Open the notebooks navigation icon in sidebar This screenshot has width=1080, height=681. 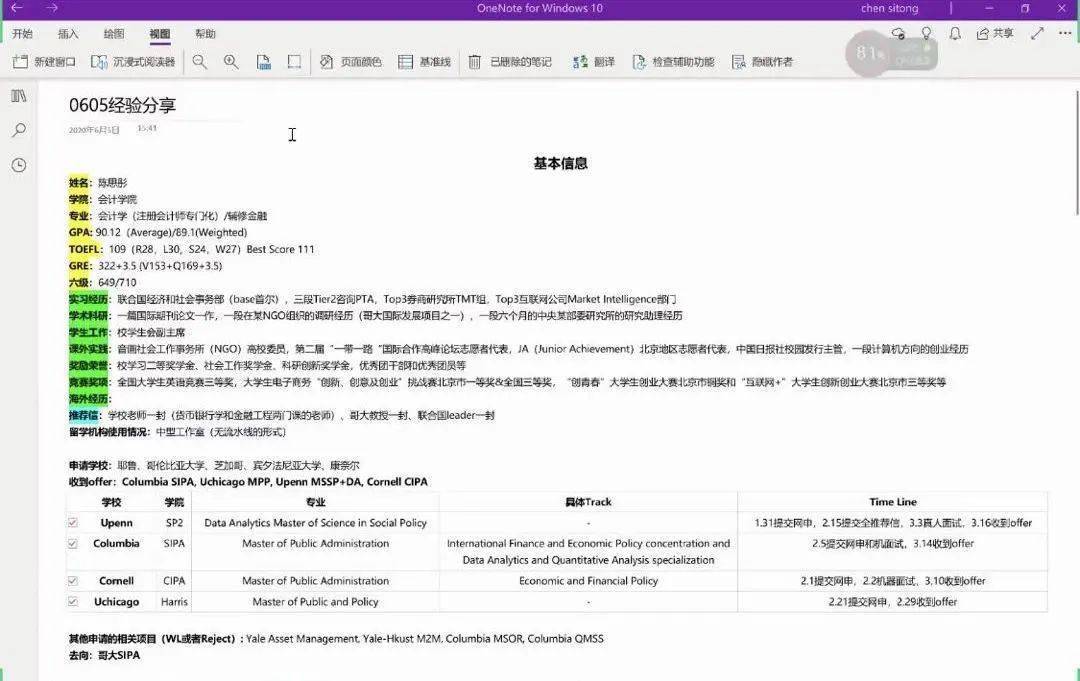coord(19,96)
